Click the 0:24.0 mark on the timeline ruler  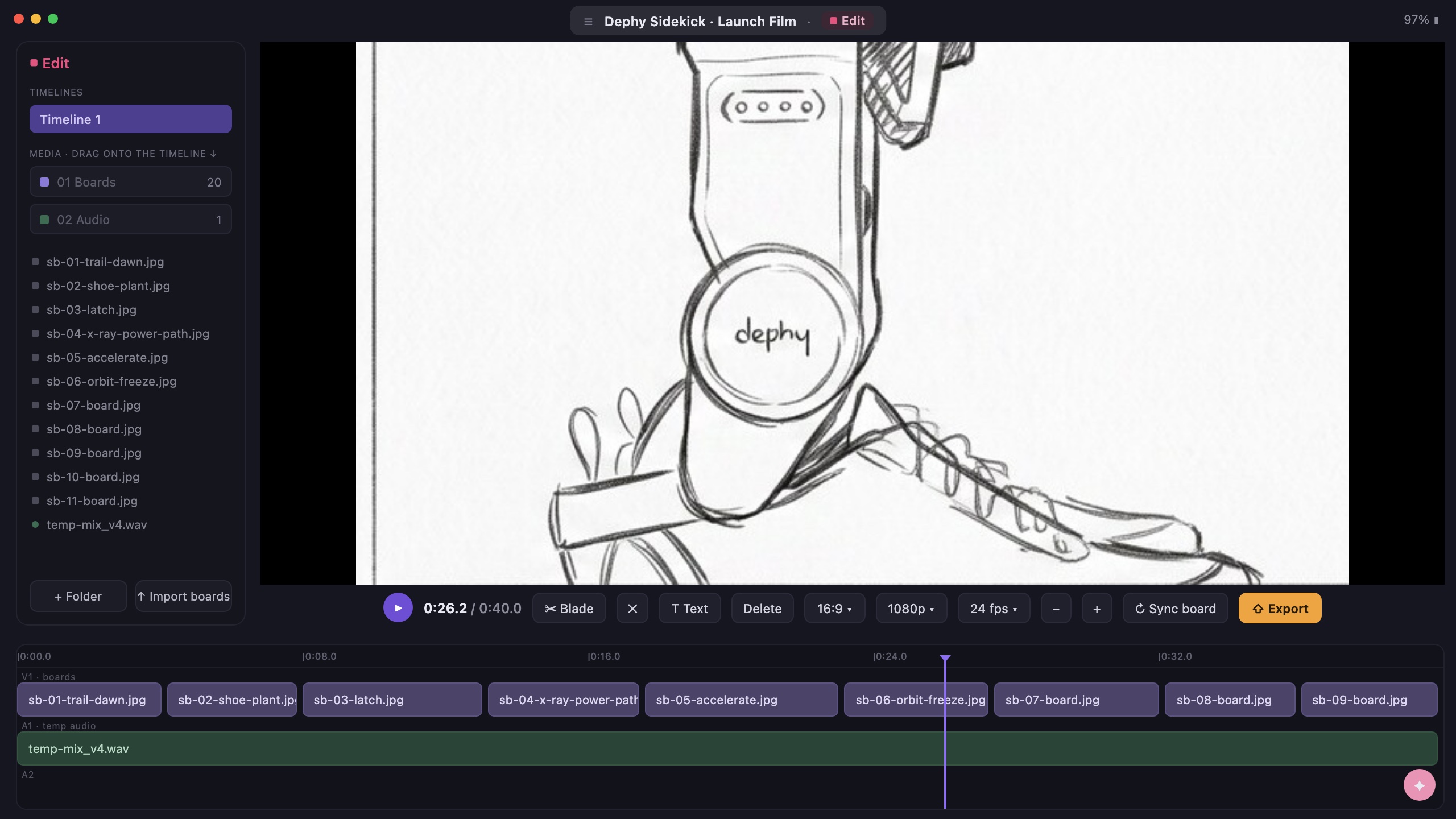coord(890,656)
